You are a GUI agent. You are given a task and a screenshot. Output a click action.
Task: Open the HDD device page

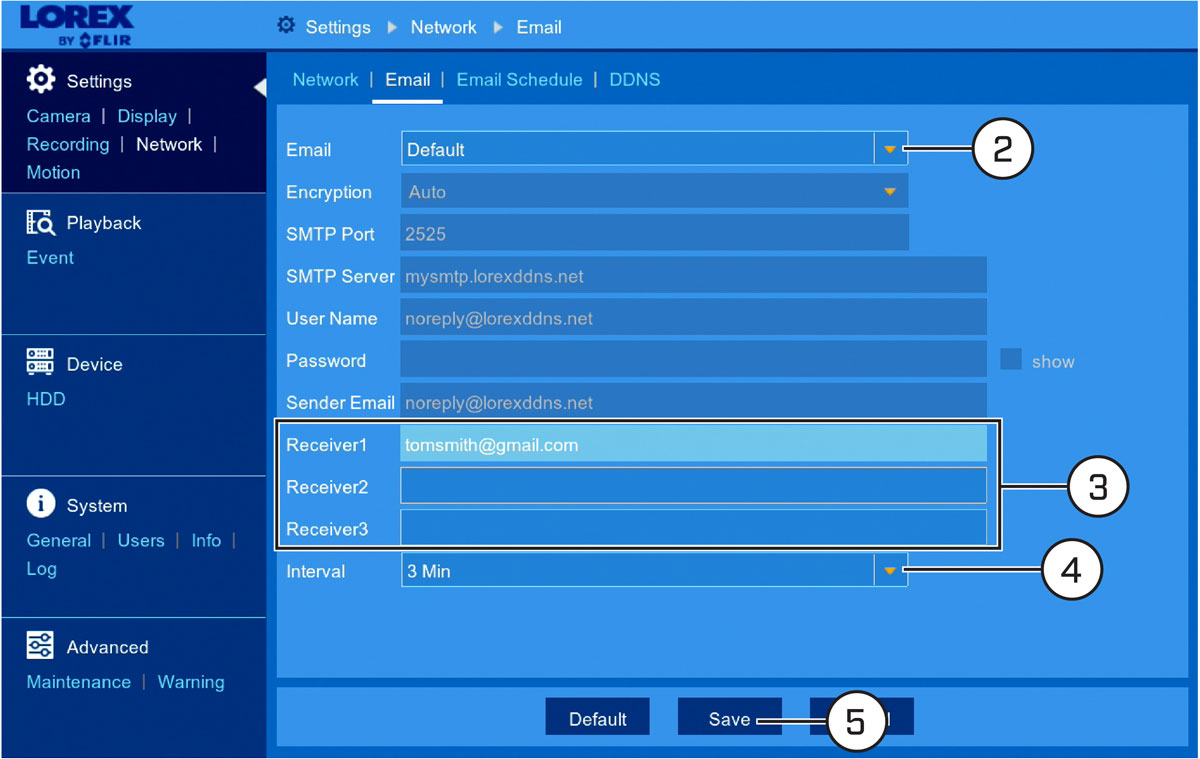pyautogui.click(x=46, y=399)
